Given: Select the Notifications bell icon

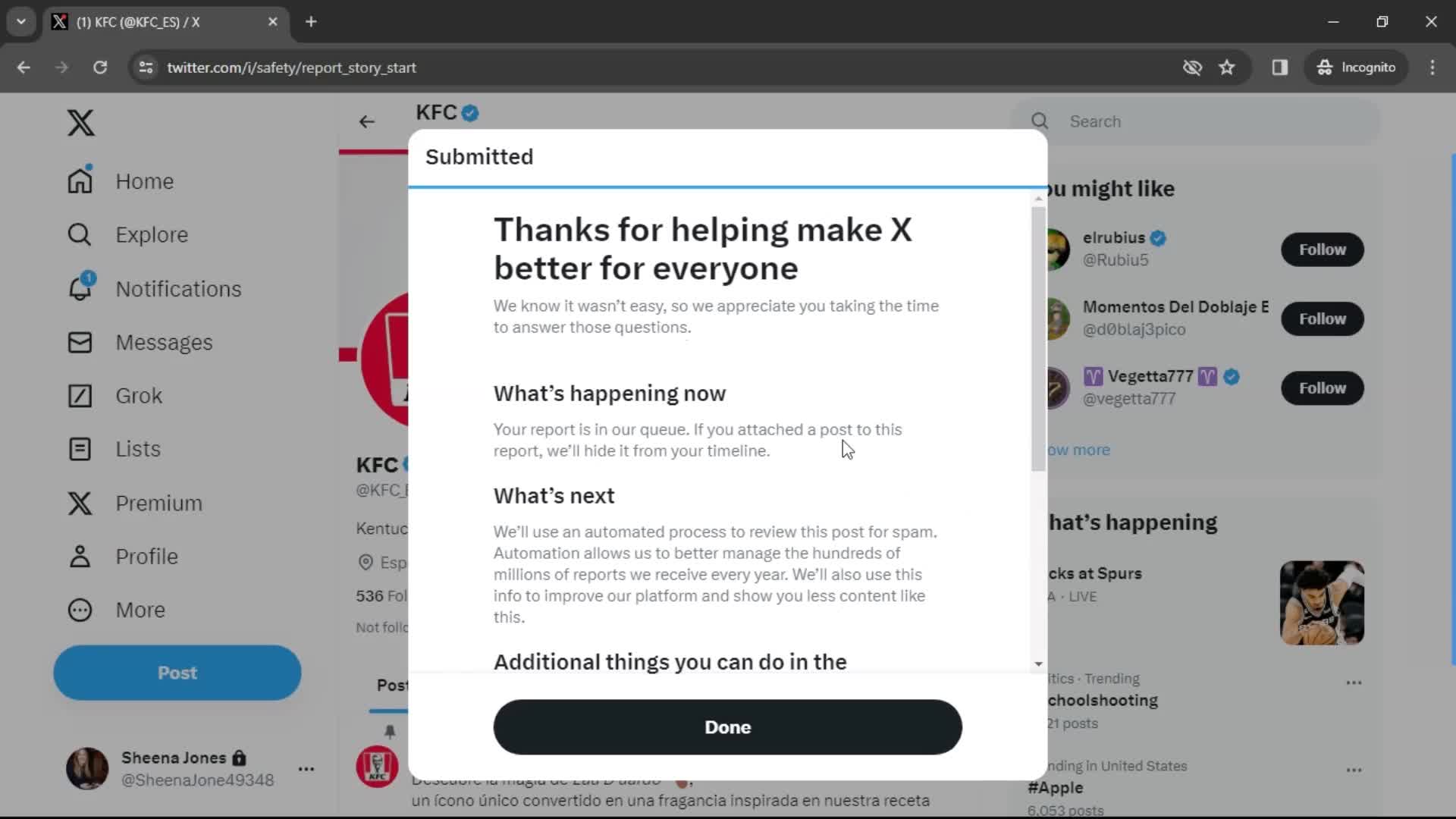Looking at the screenshot, I should (79, 288).
